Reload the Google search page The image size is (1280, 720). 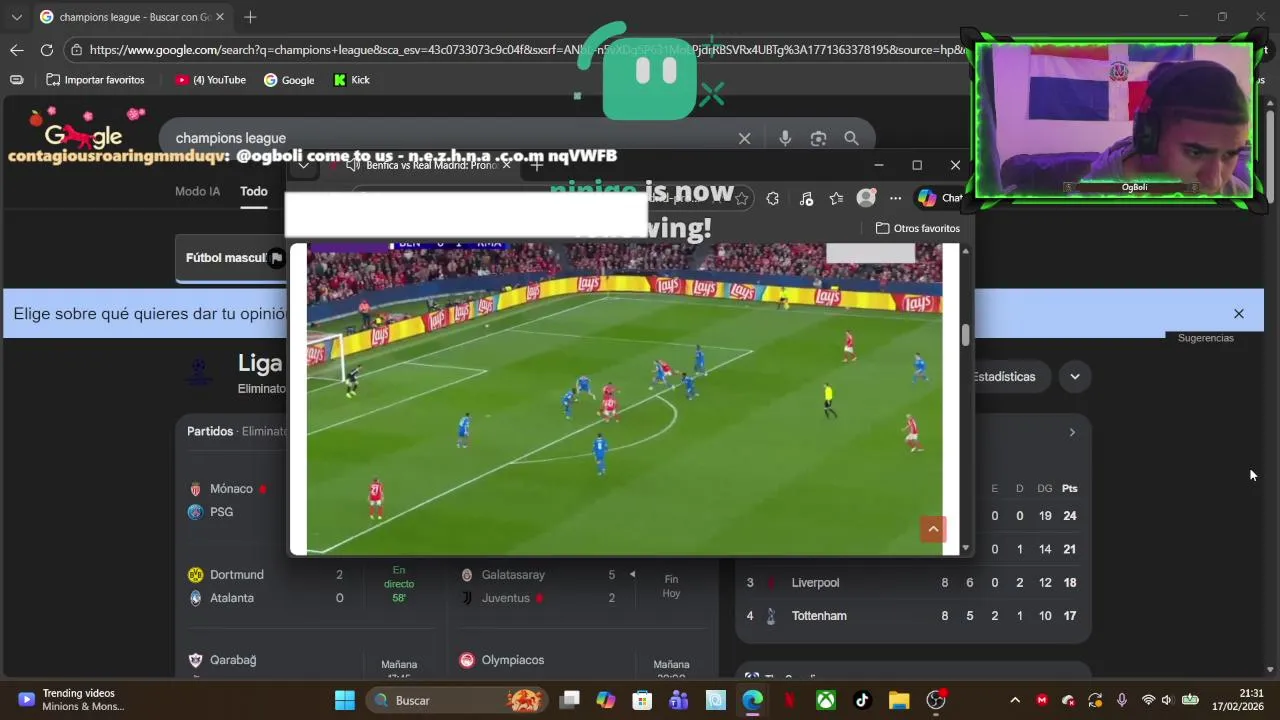47,50
